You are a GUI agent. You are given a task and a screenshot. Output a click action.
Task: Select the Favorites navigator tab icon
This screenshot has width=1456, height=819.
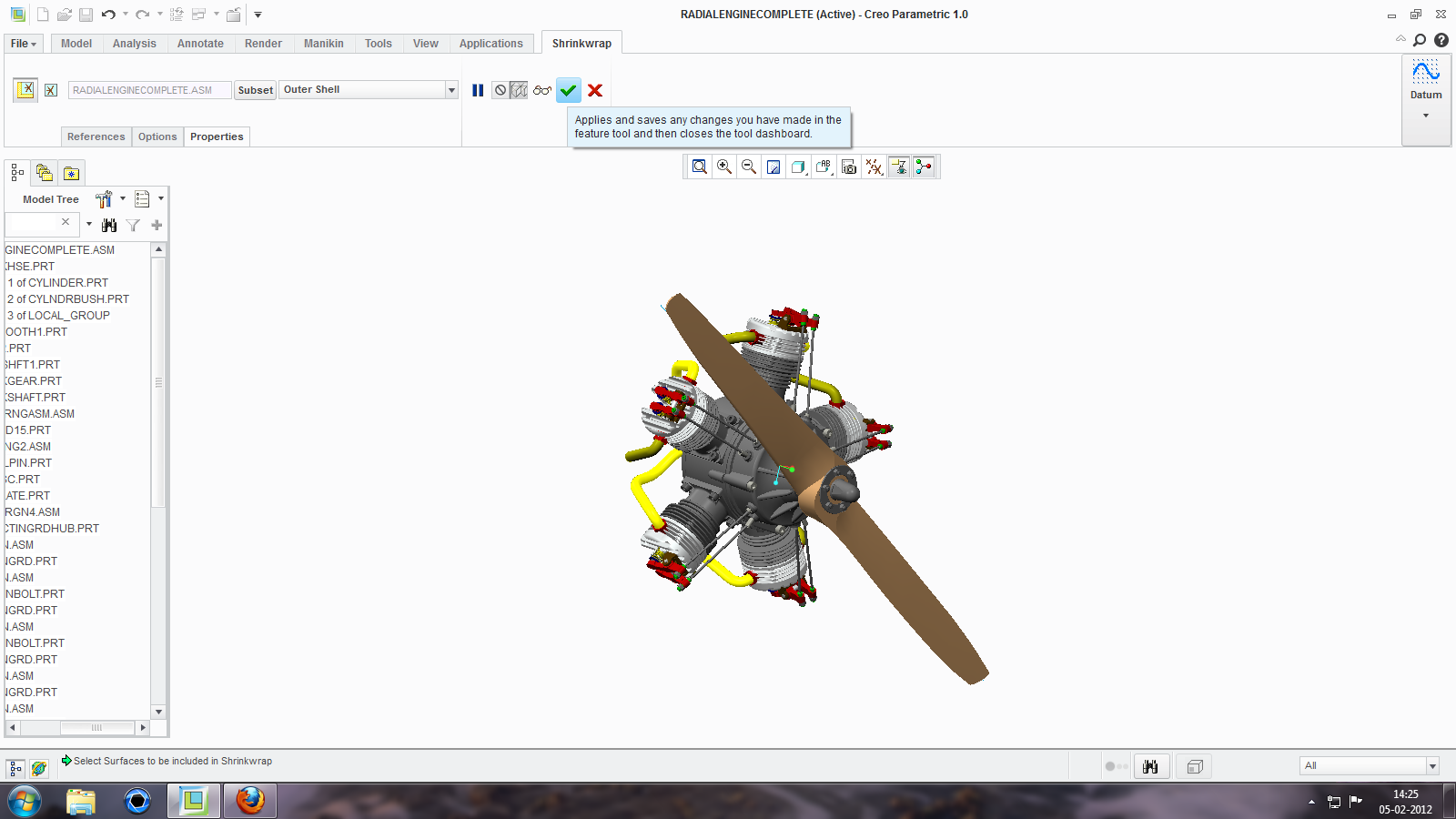click(x=71, y=173)
